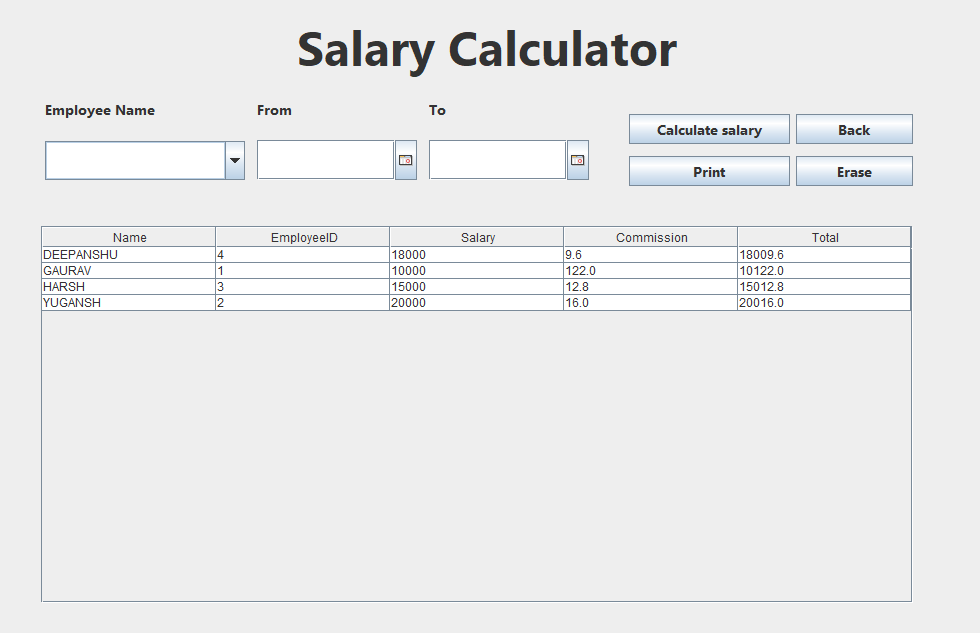Select the DEEPANSHU row in the table
The image size is (980, 633).
coord(129,254)
